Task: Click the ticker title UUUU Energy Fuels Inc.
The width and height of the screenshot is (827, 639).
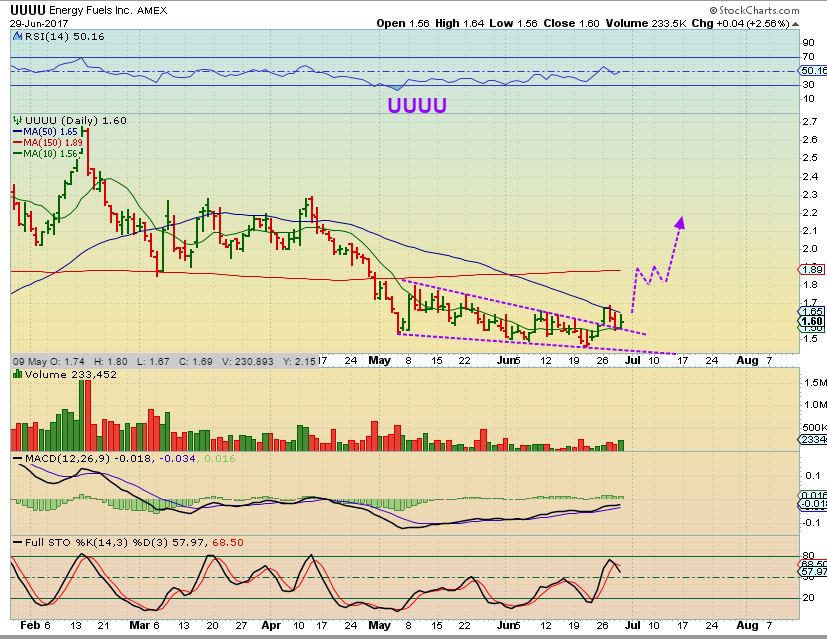Action: pos(74,10)
